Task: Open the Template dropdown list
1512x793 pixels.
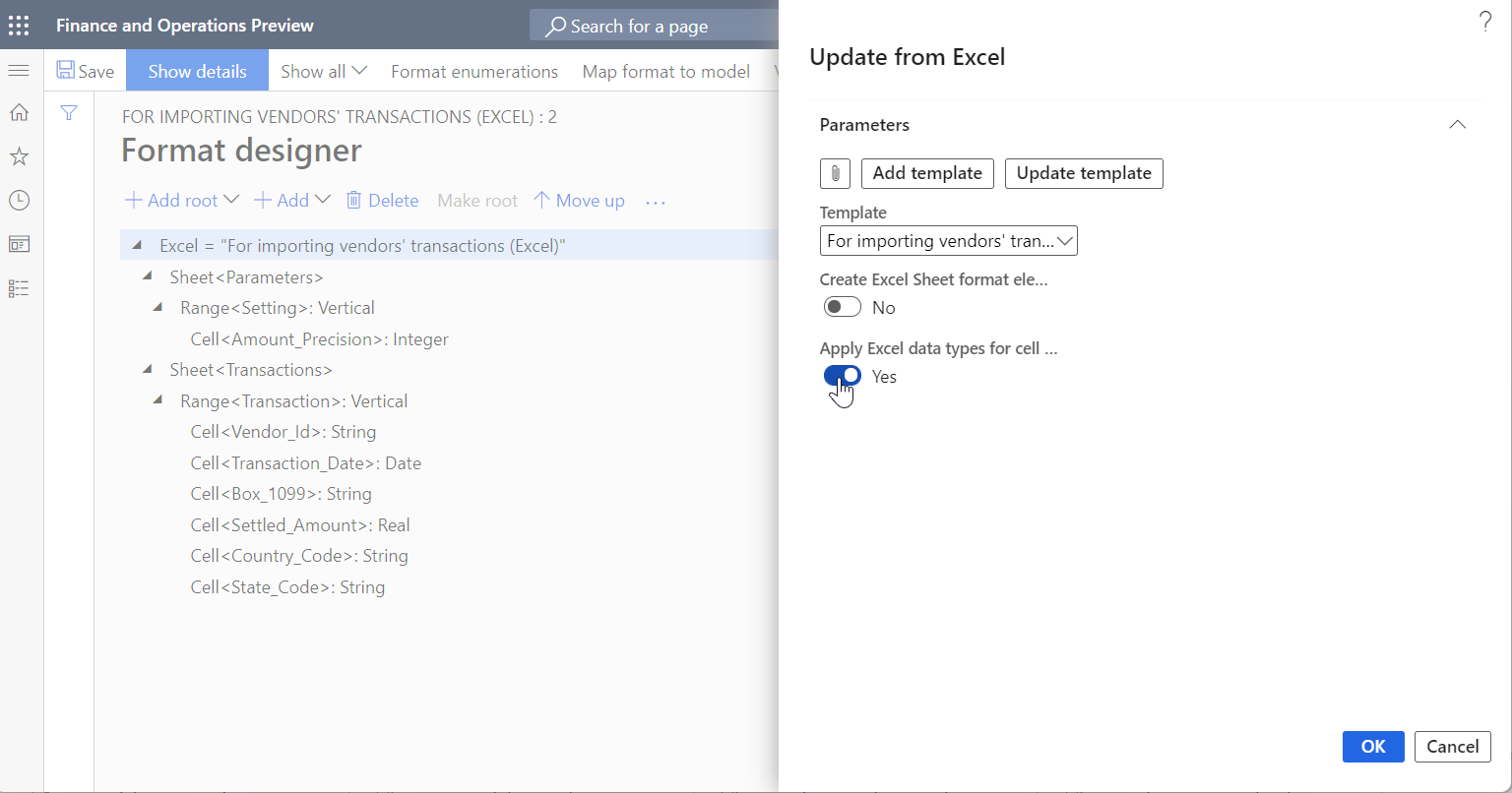Action: 1065,240
